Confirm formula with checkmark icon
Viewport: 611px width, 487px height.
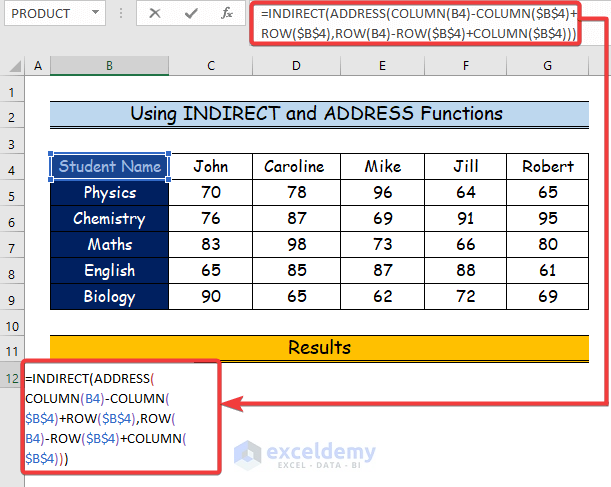pyautogui.click(x=191, y=13)
